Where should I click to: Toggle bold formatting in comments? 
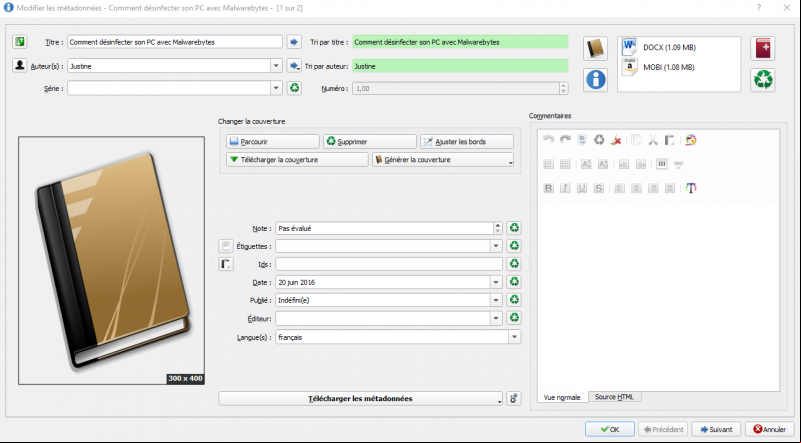point(548,188)
